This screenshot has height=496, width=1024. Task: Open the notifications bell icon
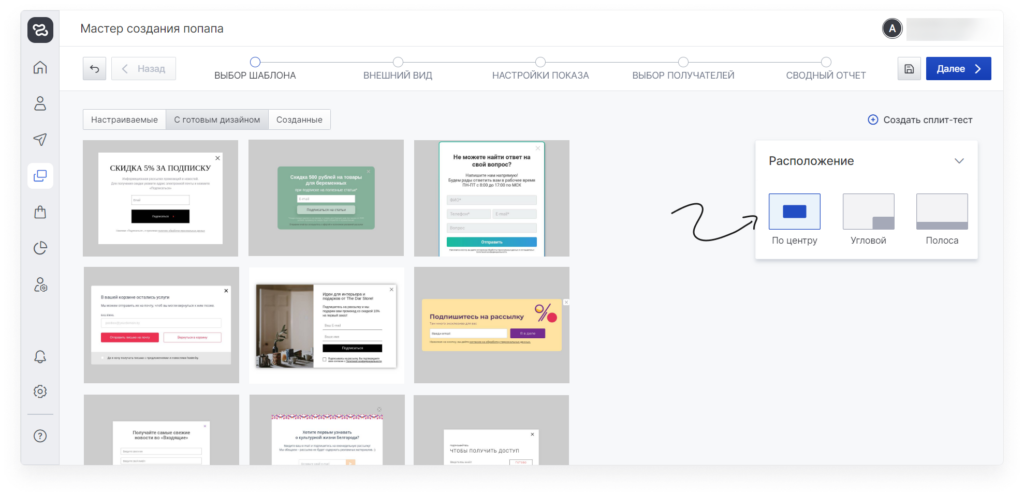40,357
